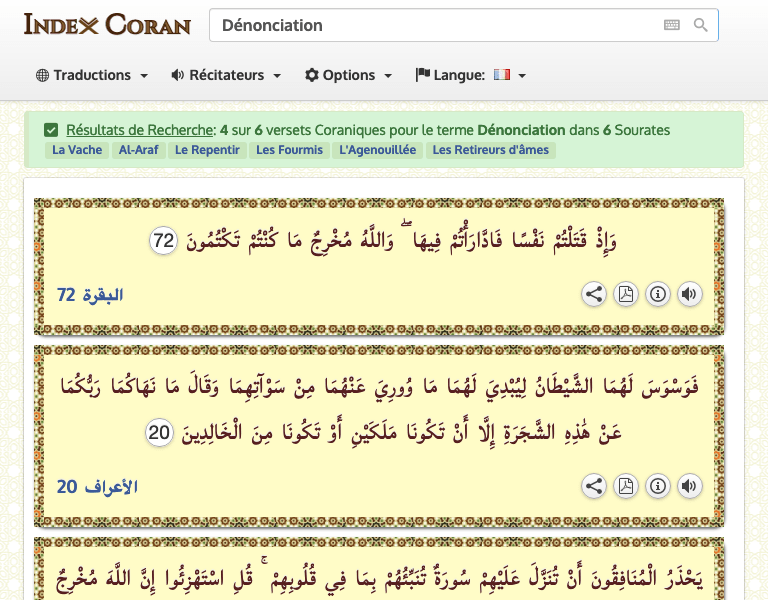Go to the Index Coran home logo
Screen dimensions: 768x600
pyautogui.click(x=107, y=24)
